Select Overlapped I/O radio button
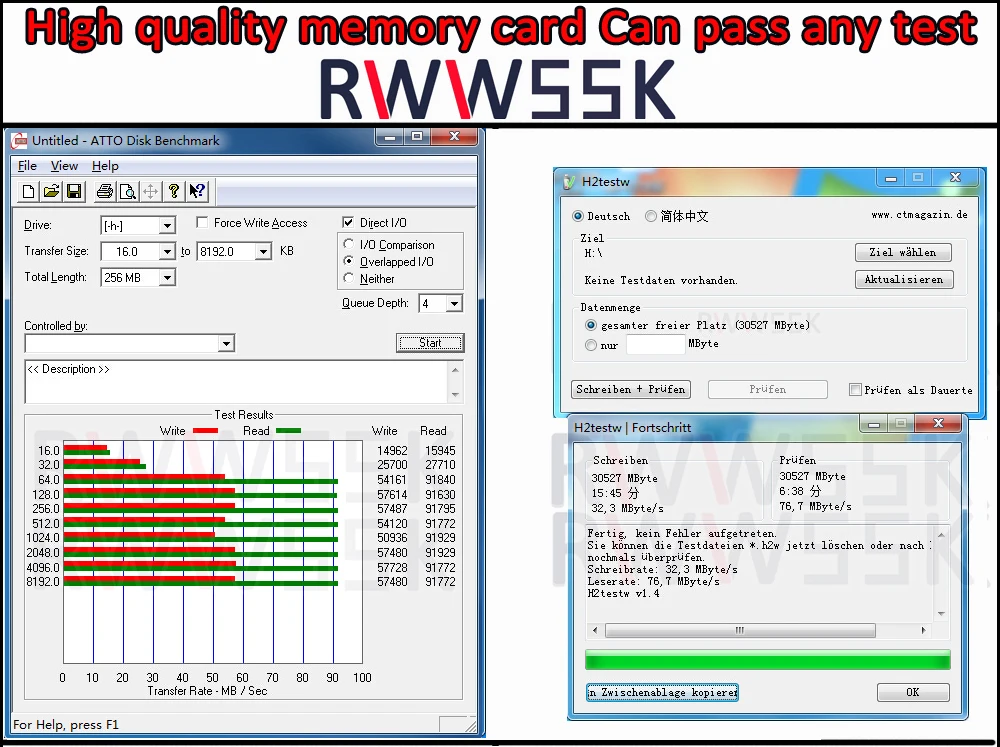 (348, 261)
